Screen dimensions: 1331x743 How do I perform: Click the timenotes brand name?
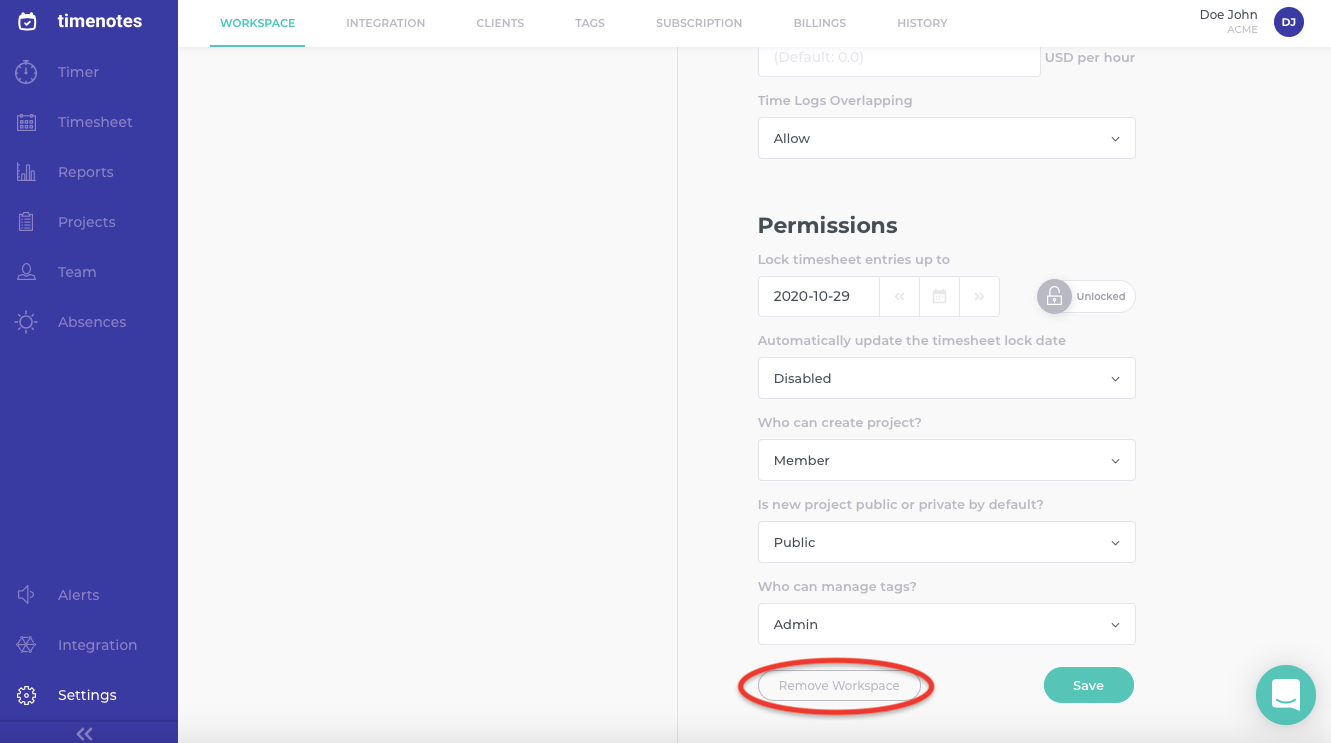point(100,21)
